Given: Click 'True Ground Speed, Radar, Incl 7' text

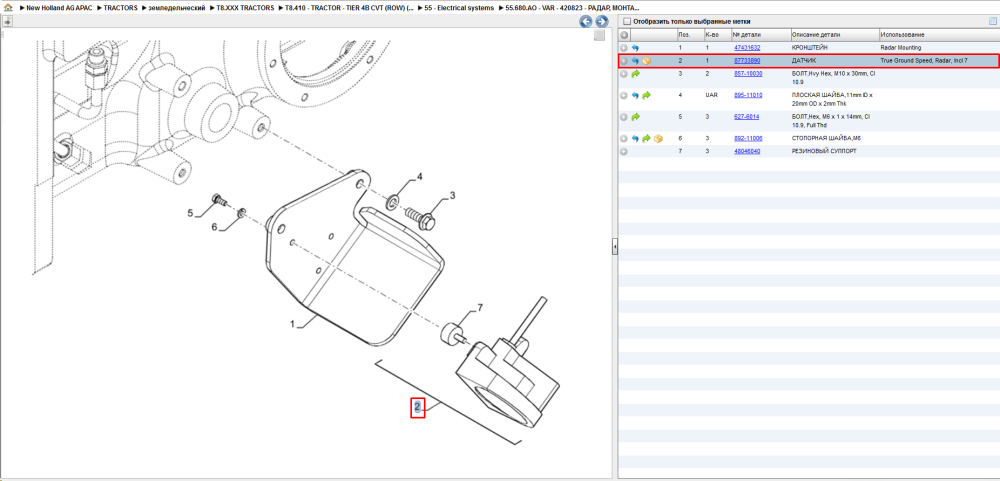Looking at the screenshot, I should click(x=924, y=61).
